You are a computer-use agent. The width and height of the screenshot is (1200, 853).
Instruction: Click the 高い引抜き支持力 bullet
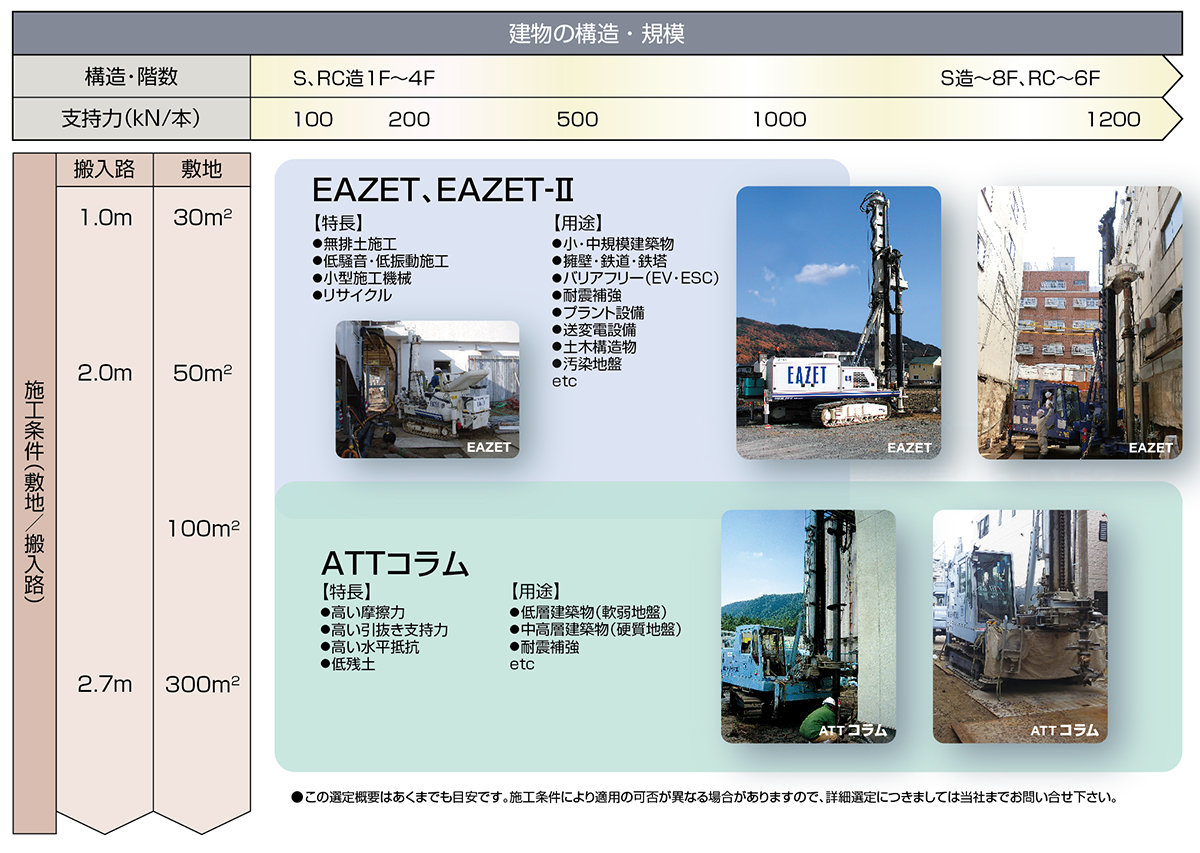click(384, 630)
